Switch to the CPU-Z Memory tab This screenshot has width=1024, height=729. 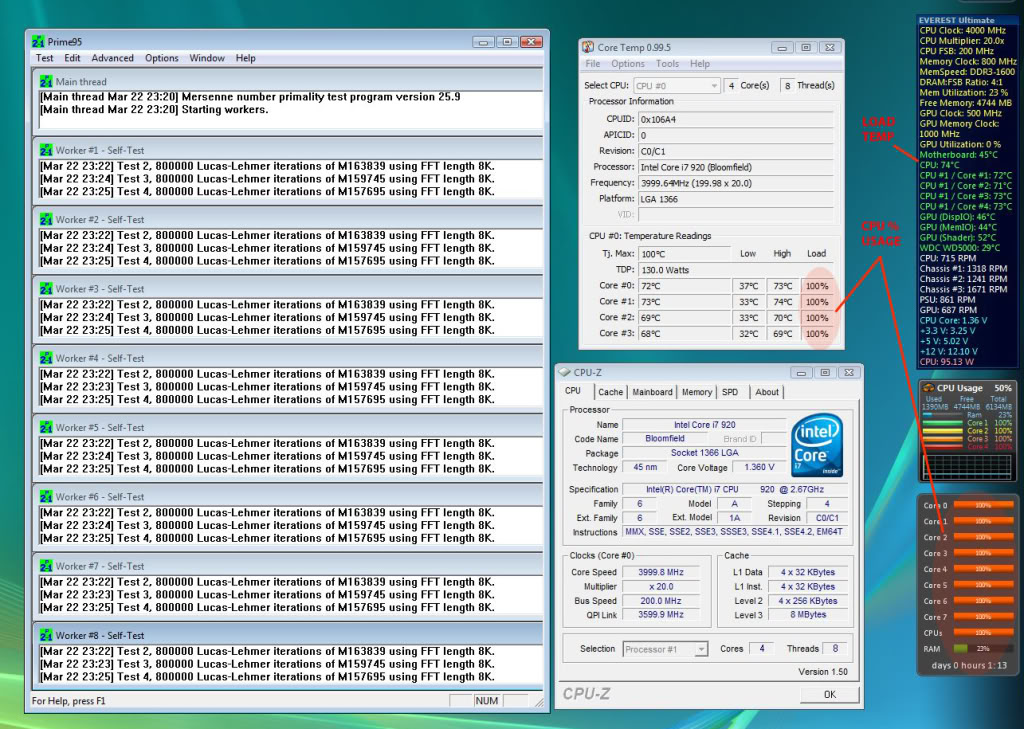pos(697,392)
